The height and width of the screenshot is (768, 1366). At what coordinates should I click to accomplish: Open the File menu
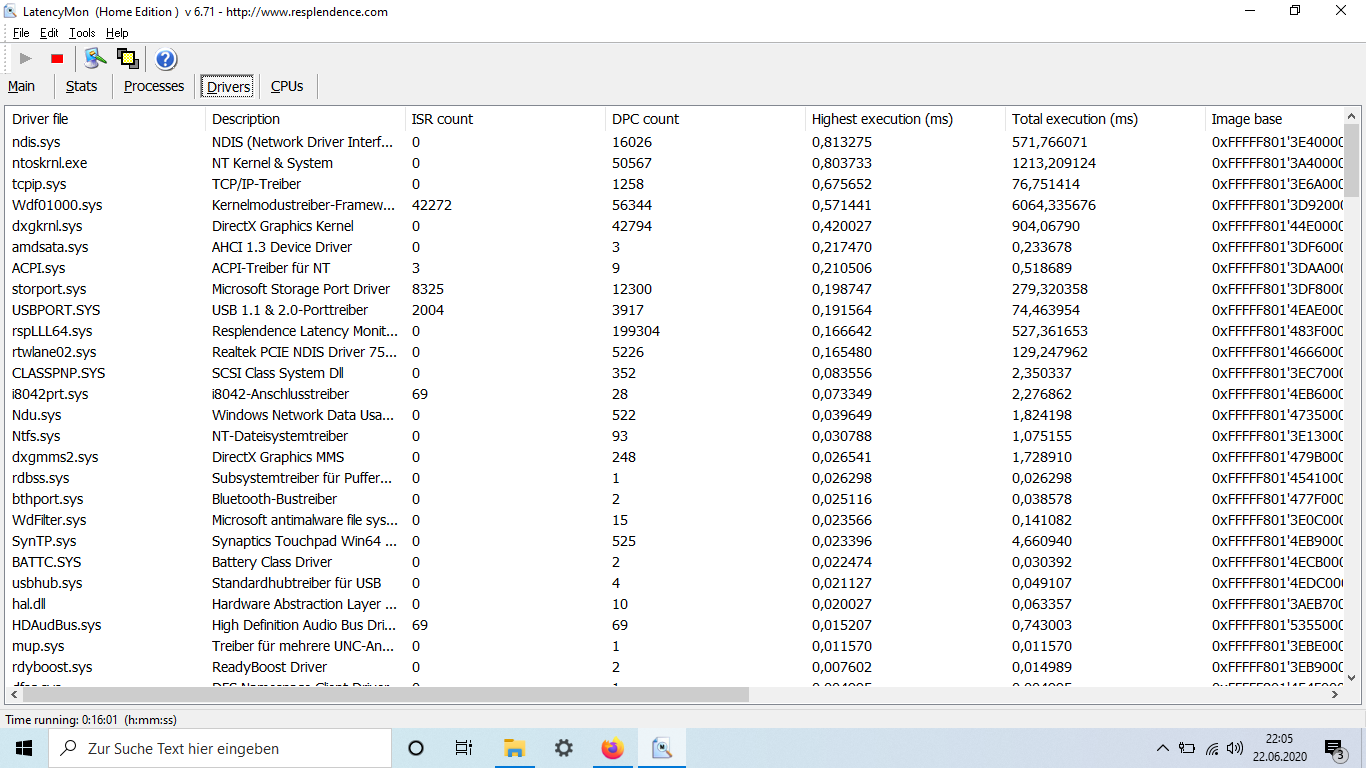click(21, 33)
